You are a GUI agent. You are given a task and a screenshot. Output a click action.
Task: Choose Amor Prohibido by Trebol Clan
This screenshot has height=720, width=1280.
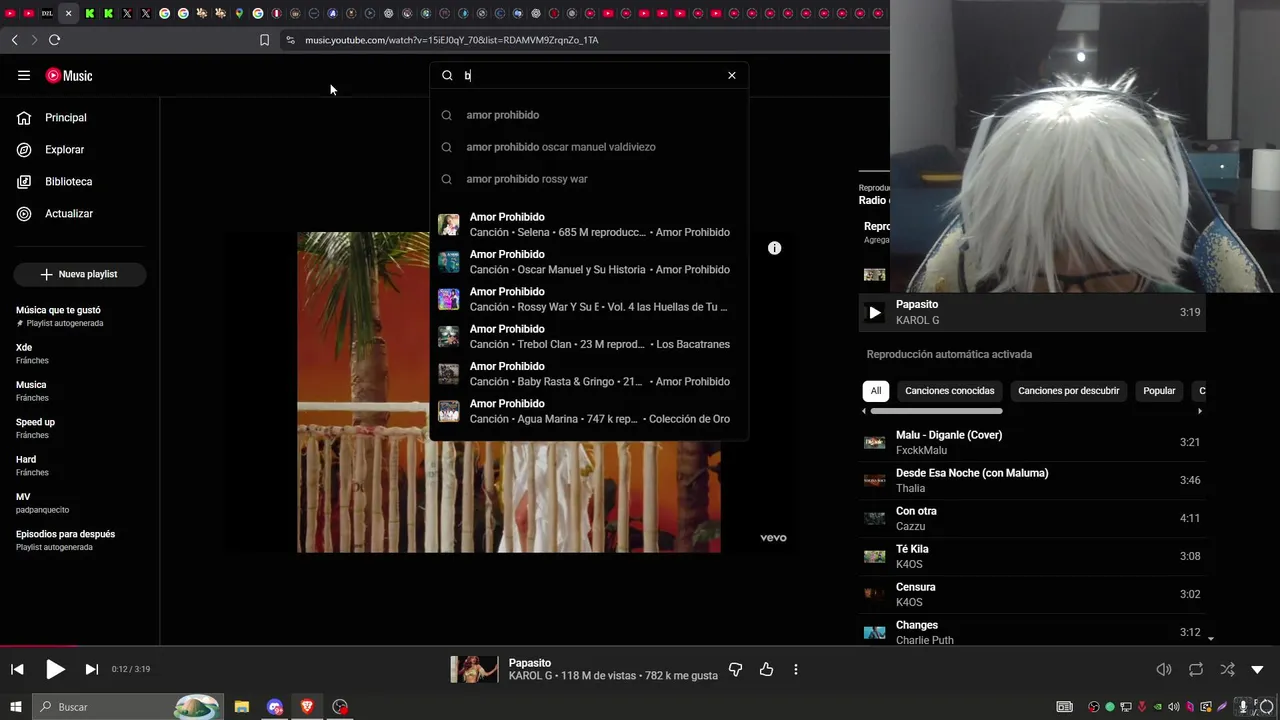pos(589,336)
